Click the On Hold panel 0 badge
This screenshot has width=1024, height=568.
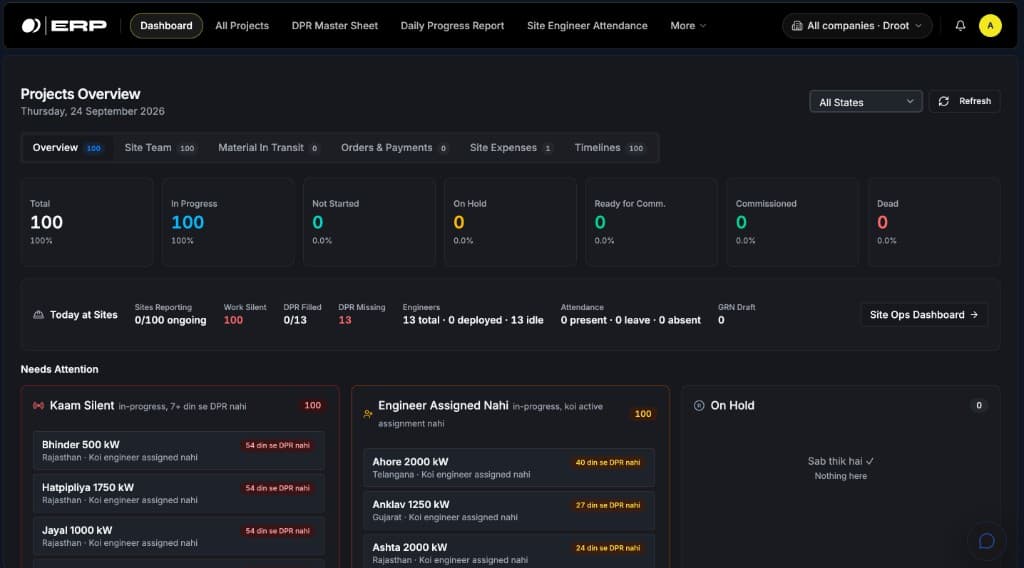coord(979,405)
